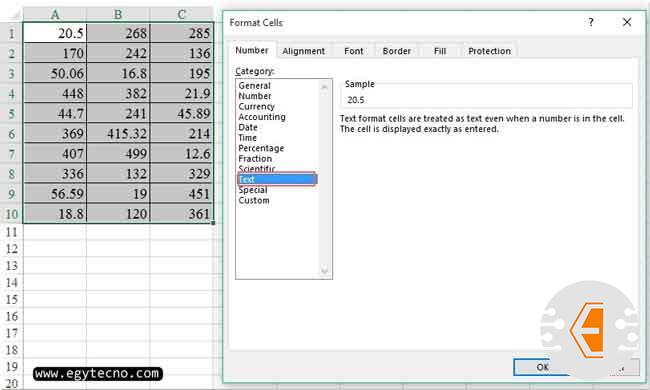Pick the Fraction category
Screen dimensions: 650x390
pyautogui.click(x=255, y=159)
